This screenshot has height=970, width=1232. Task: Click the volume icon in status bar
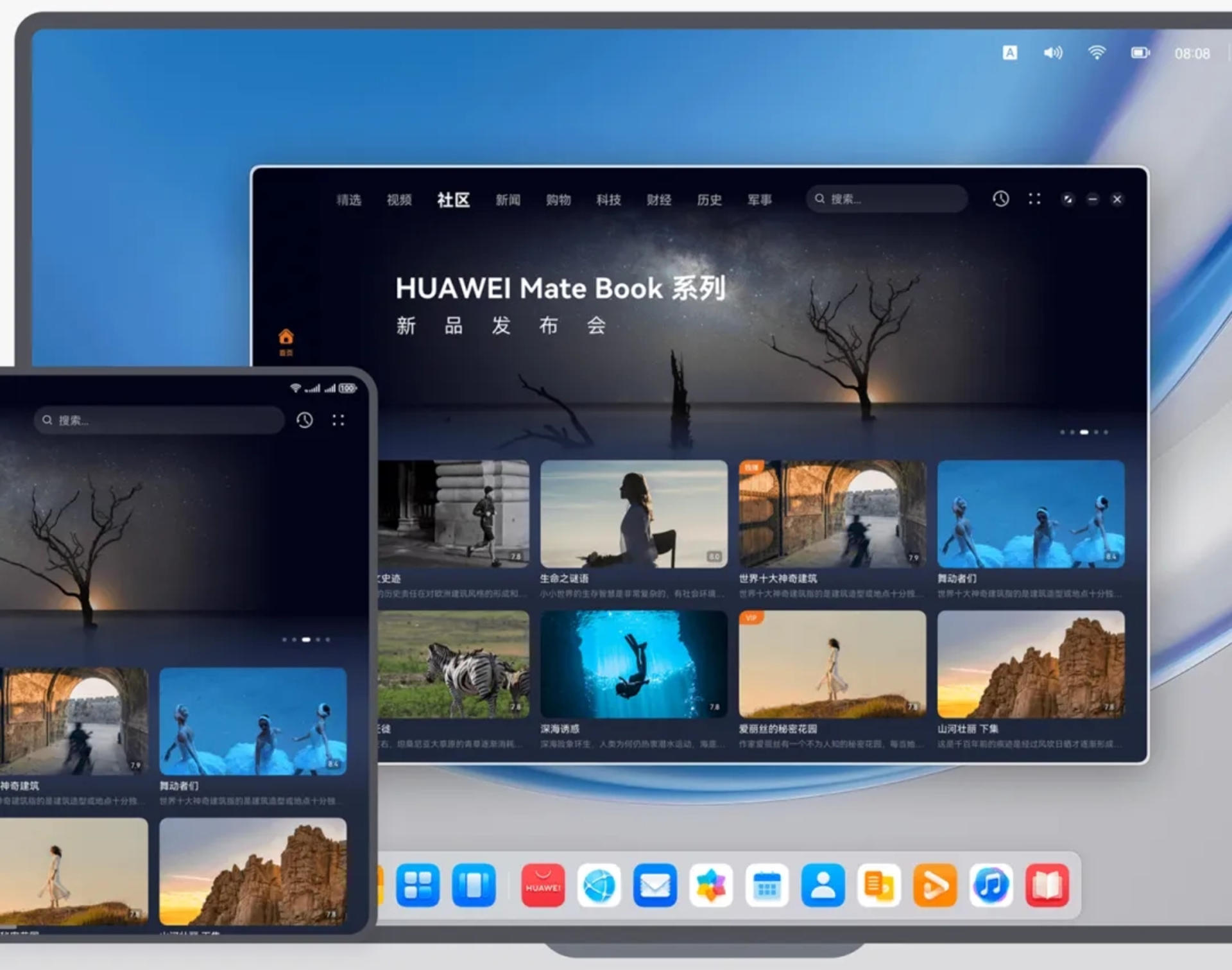coord(1052,53)
